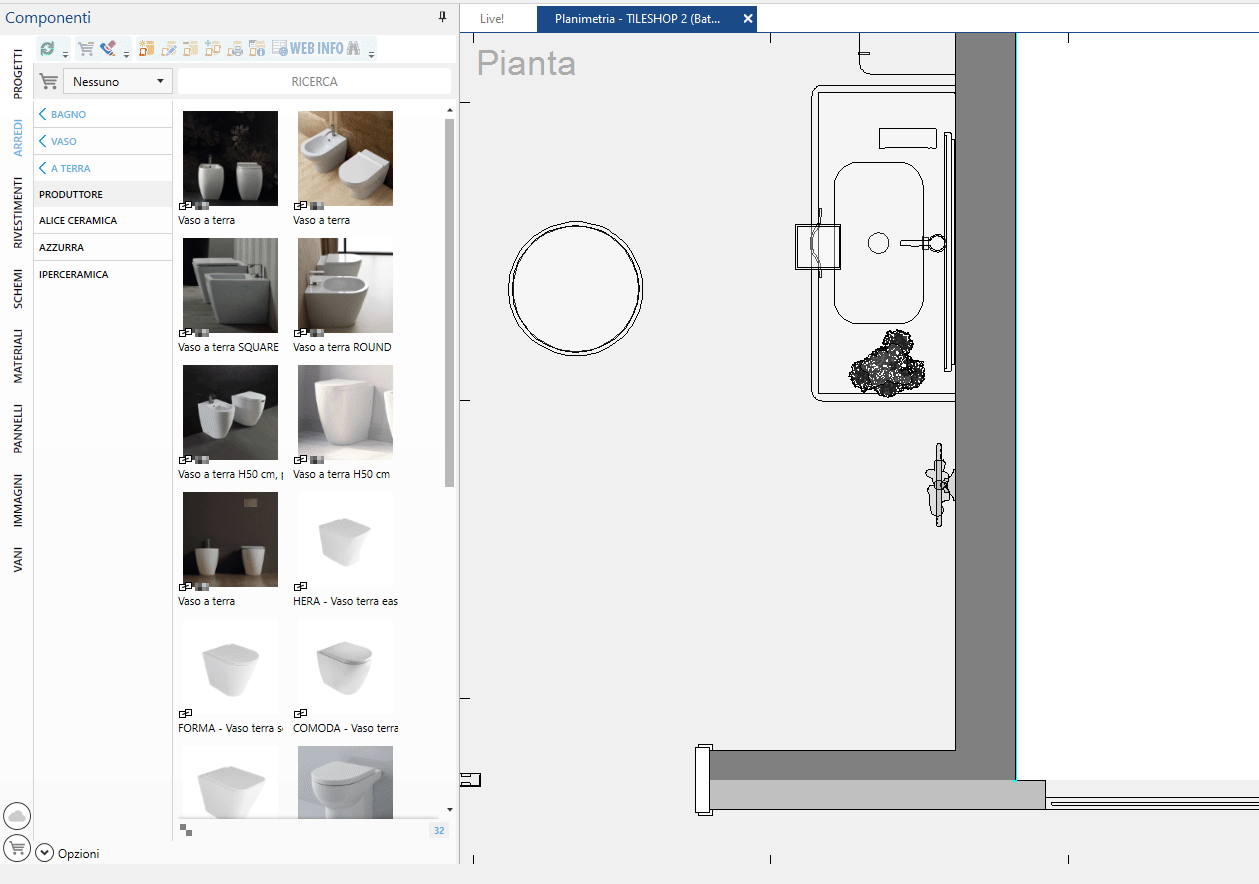The image size is (1259, 884).
Task: Click the shopping cart toolbar icon
Action: pos(86,48)
